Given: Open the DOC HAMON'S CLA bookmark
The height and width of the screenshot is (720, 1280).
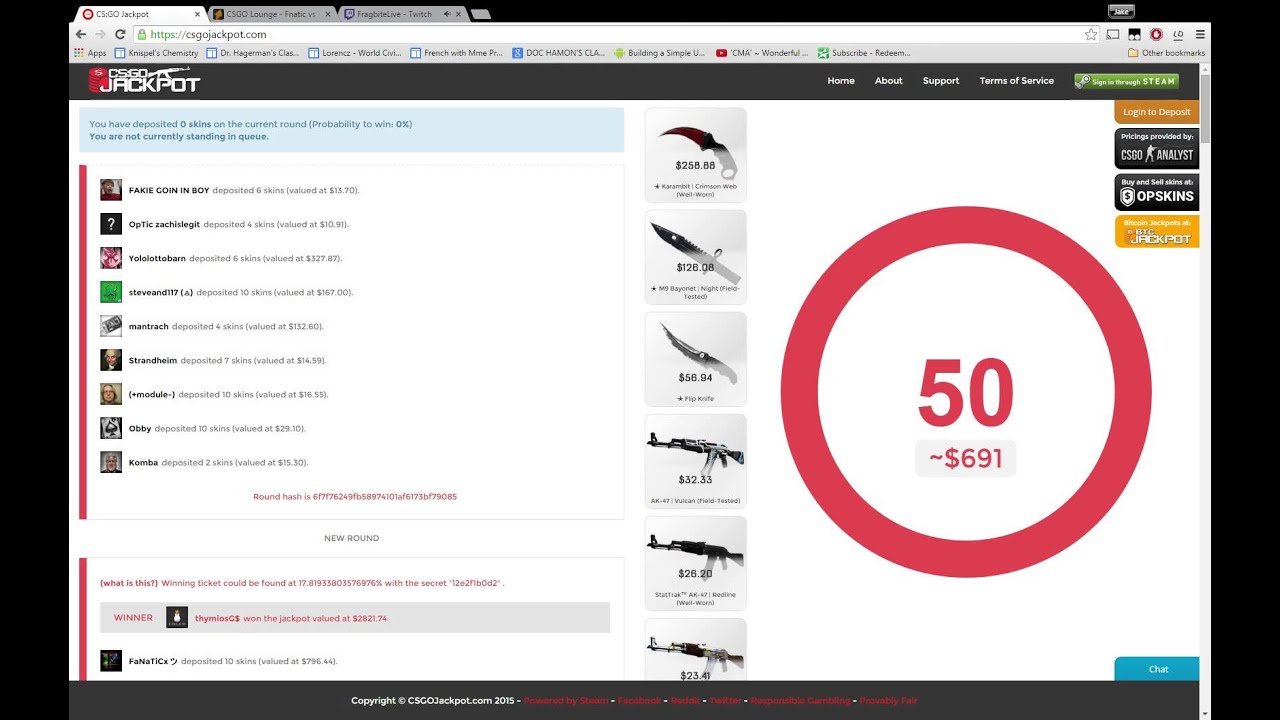Looking at the screenshot, I should [558, 53].
